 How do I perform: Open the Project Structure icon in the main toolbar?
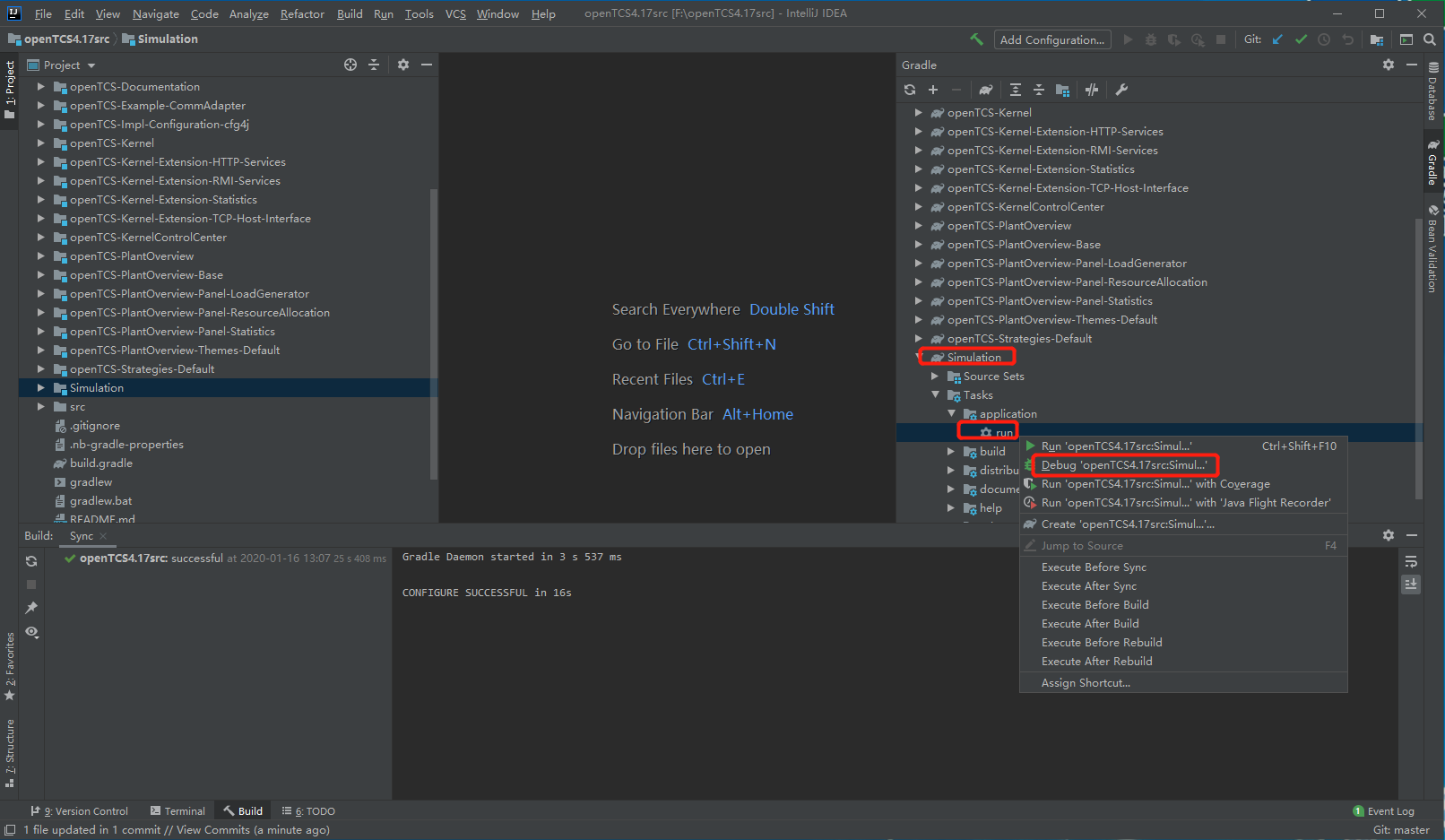click(x=1377, y=39)
